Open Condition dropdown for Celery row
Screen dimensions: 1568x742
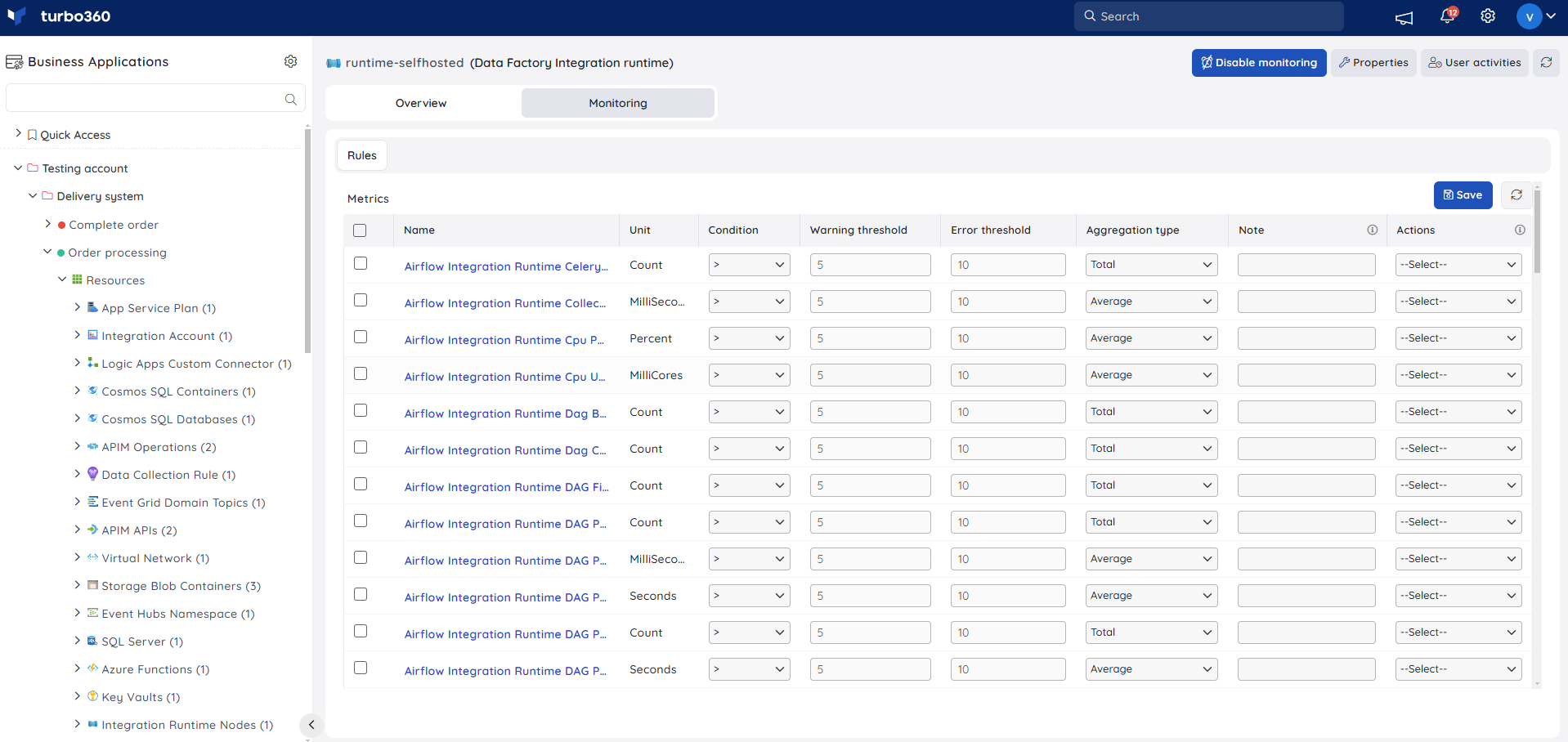point(749,265)
